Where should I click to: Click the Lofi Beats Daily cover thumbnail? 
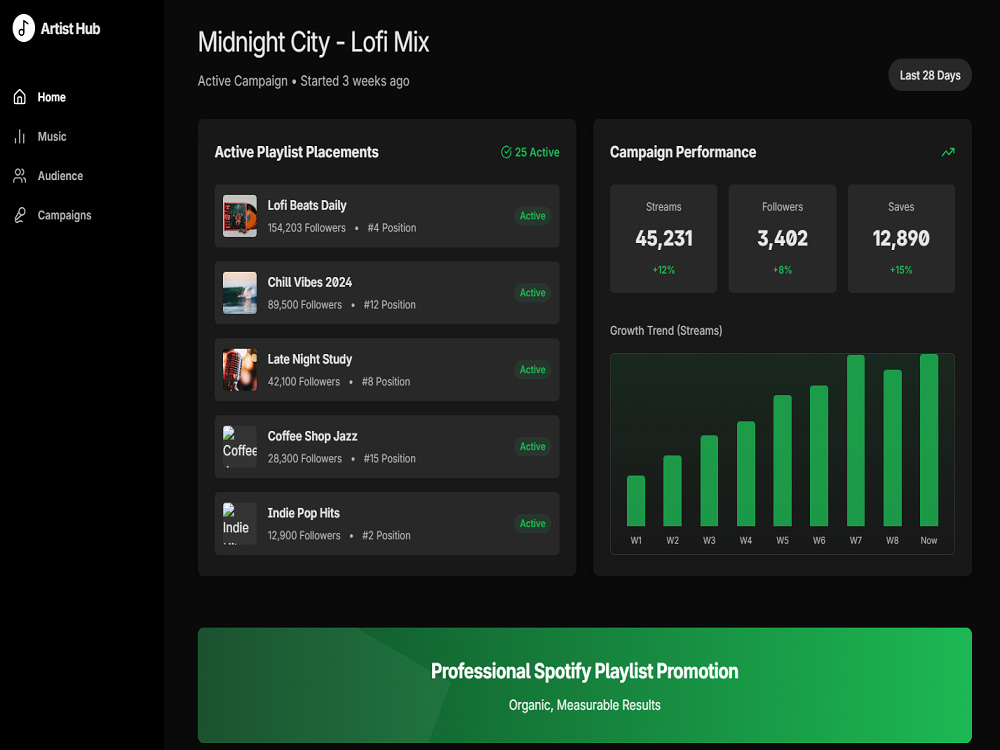click(240, 216)
